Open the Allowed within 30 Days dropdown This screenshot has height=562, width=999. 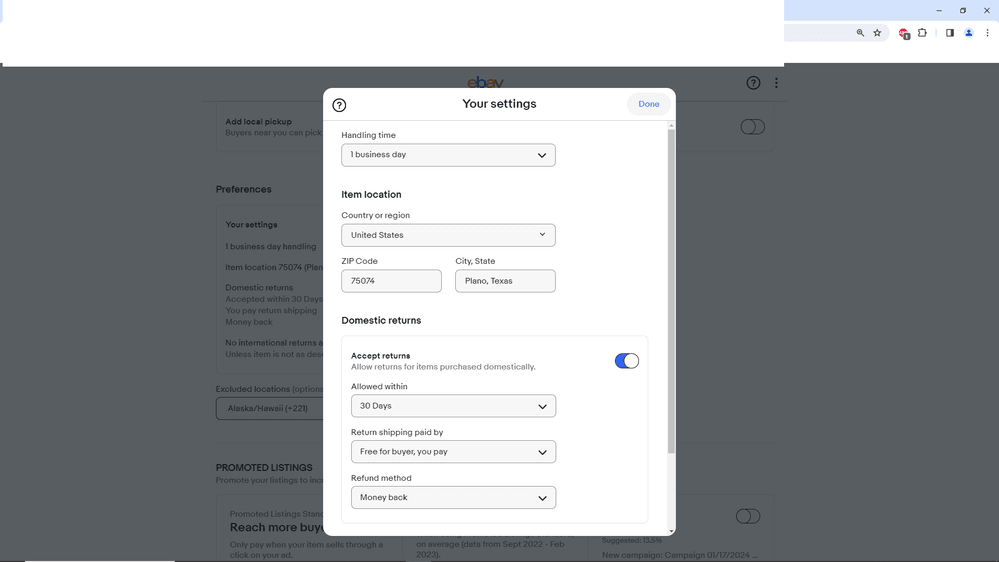(453, 406)
